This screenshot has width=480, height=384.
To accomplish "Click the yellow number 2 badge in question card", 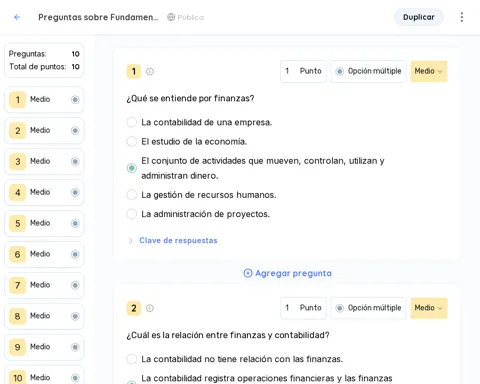I will pyautogui.click(x=134, y=308).
